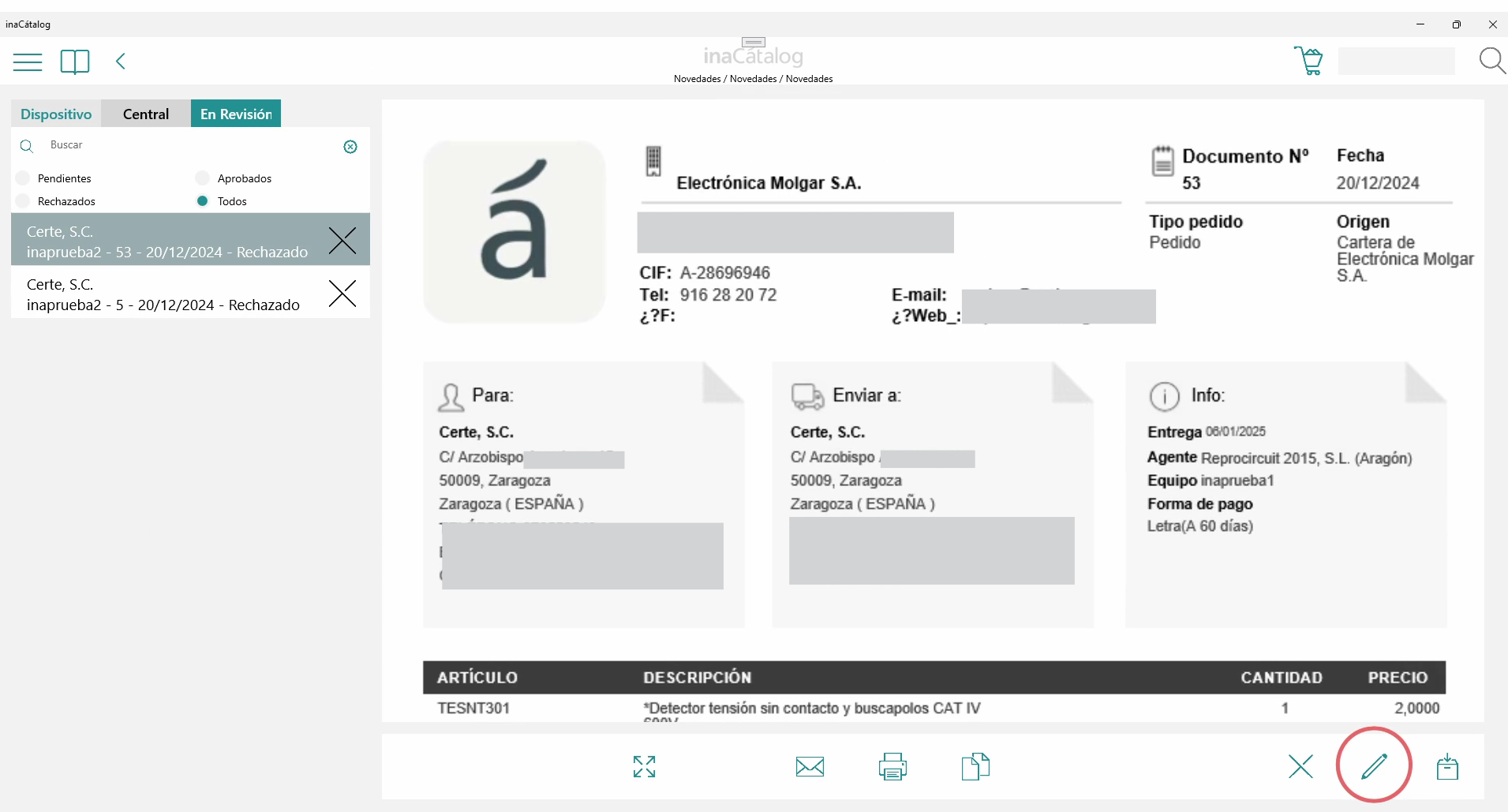Send the document by email
Image resolution: width=1508 pixels, height=812 pixels.
810,766
